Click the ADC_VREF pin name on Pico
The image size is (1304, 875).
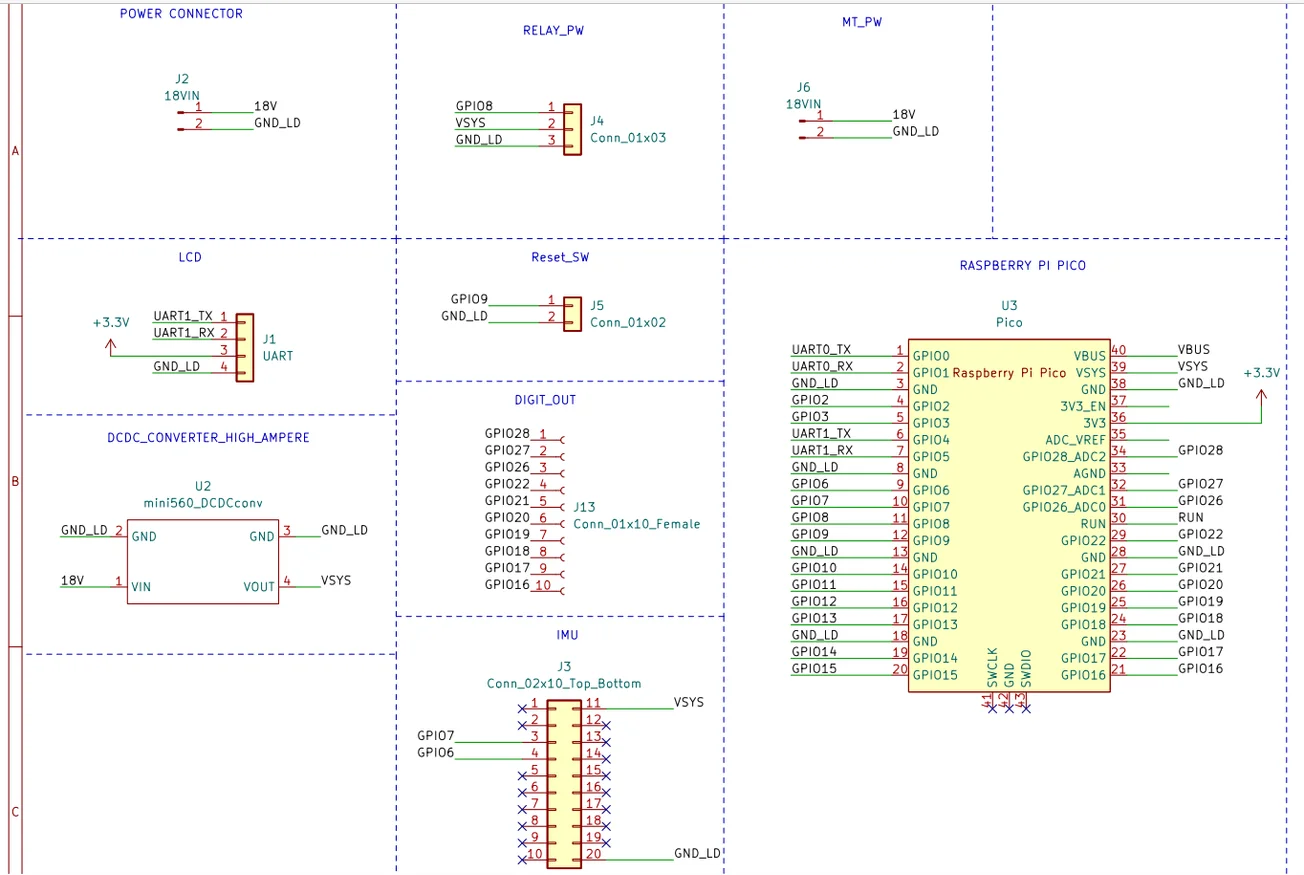1076,439
